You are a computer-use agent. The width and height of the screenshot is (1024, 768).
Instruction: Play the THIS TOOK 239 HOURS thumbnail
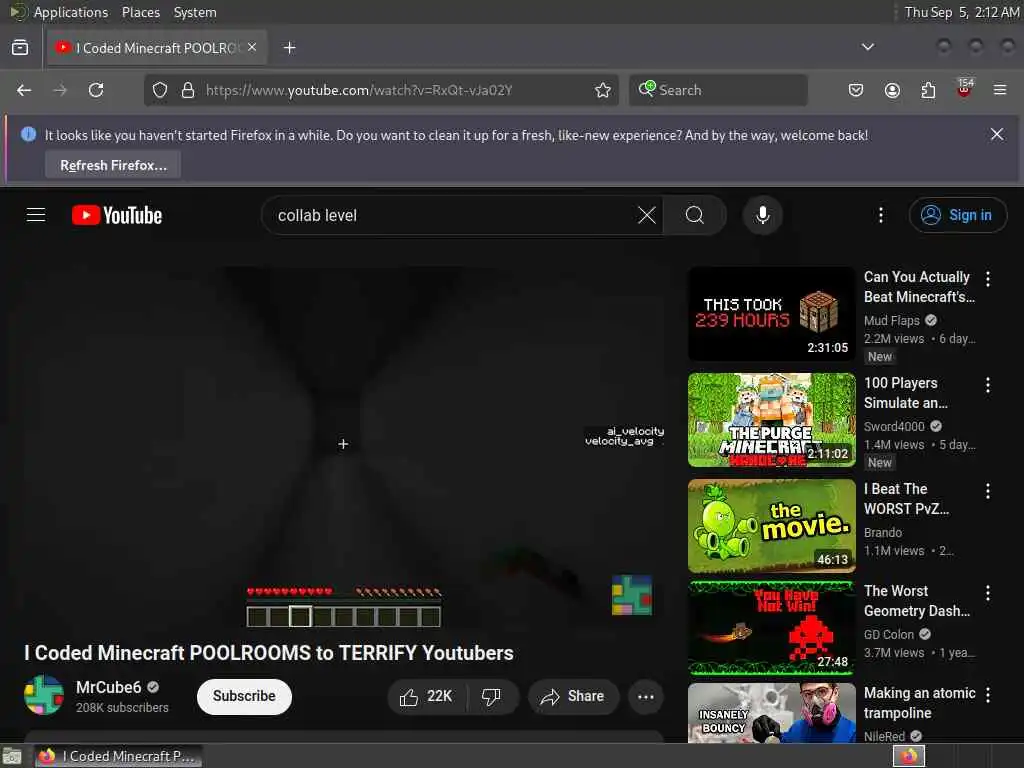coord(771,313)
